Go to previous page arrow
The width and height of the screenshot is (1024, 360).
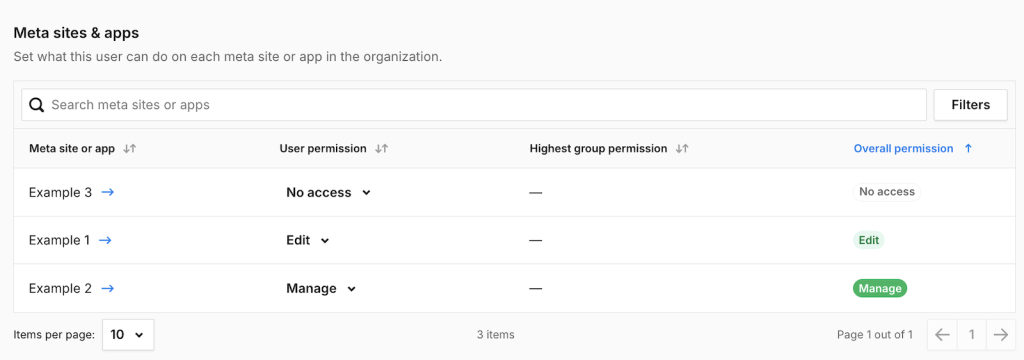(942, 335)
